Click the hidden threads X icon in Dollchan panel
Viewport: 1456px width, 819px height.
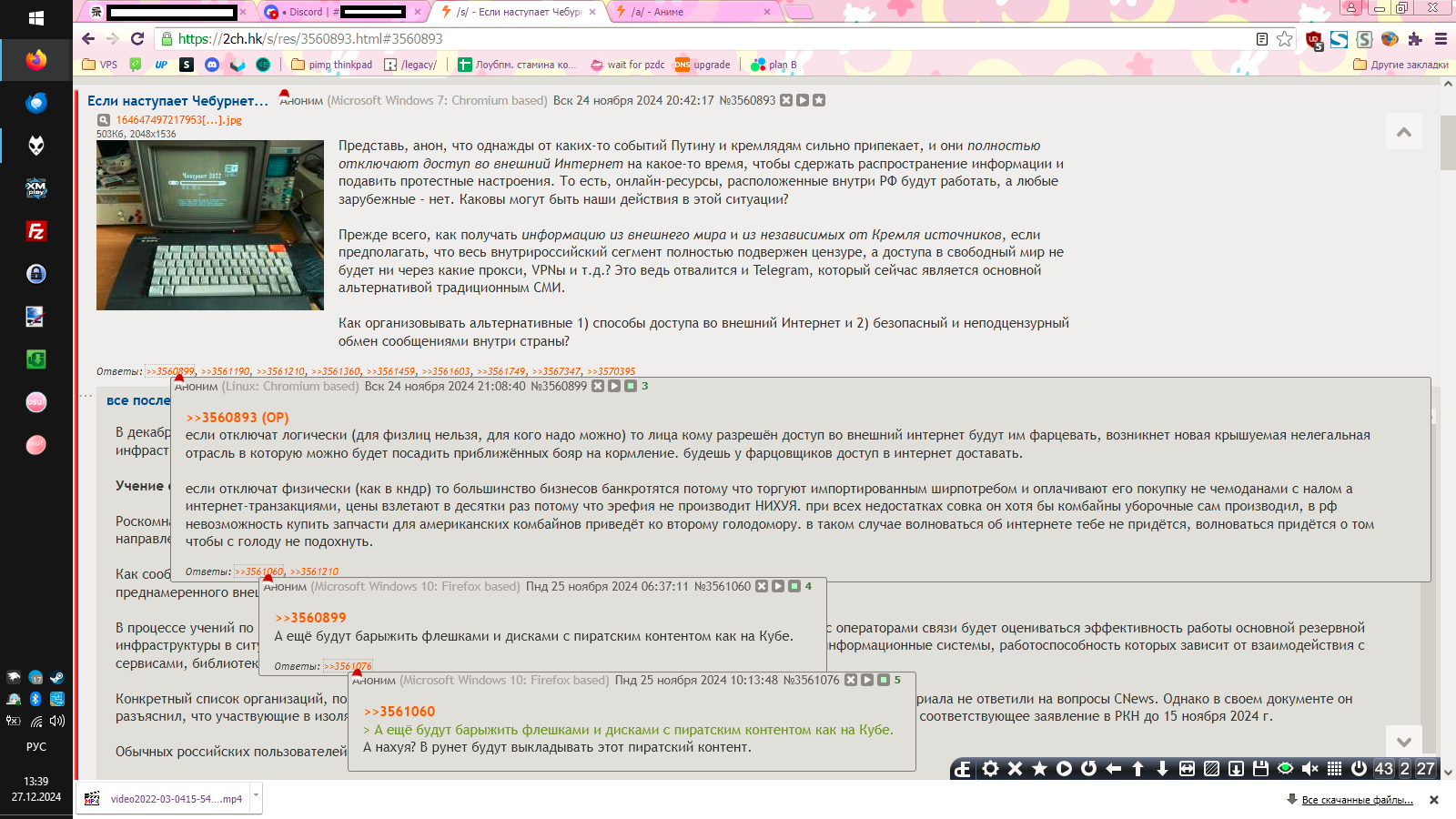[1015, 769]
